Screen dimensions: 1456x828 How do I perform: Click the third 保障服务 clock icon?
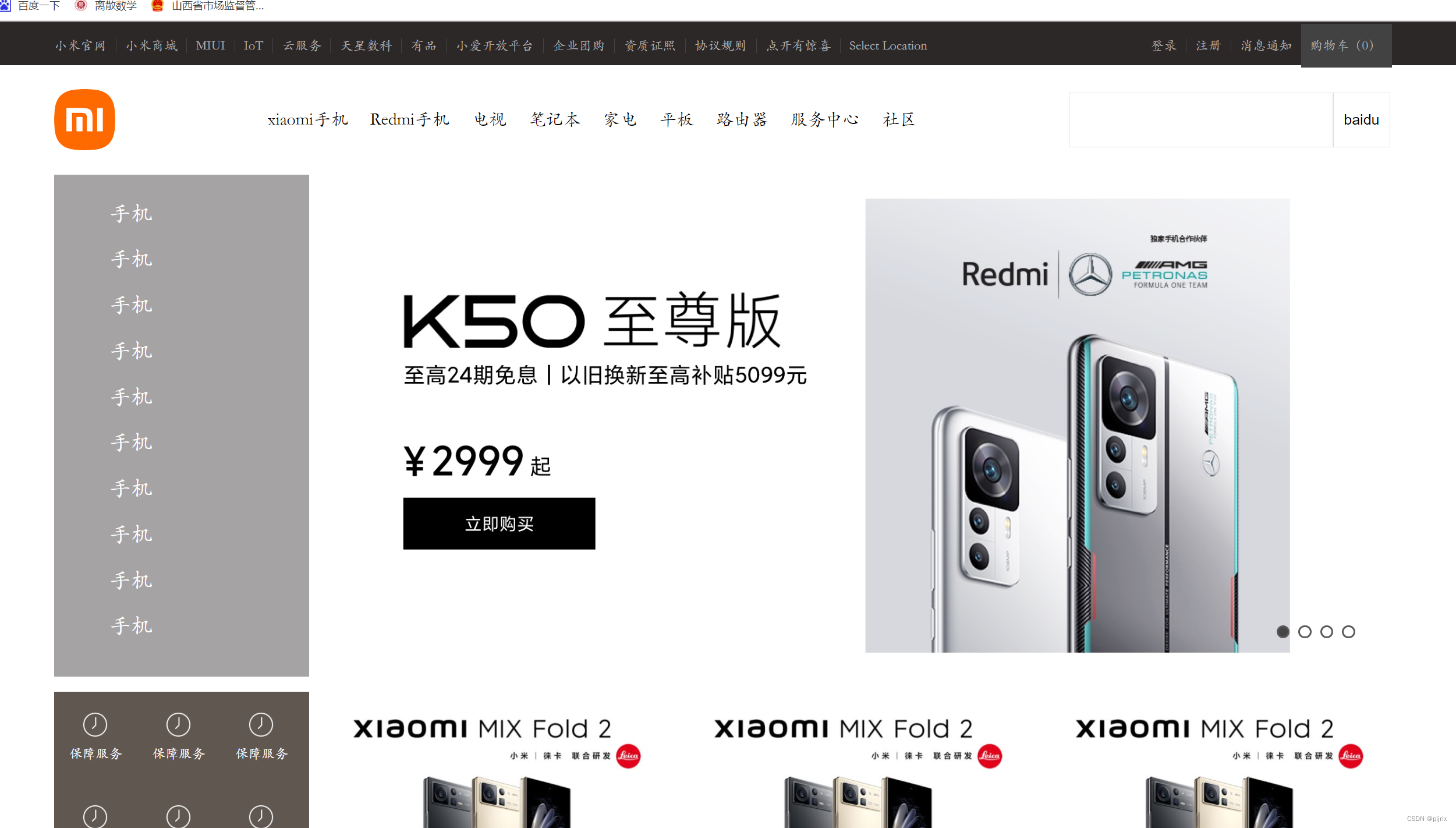[261, 724]
